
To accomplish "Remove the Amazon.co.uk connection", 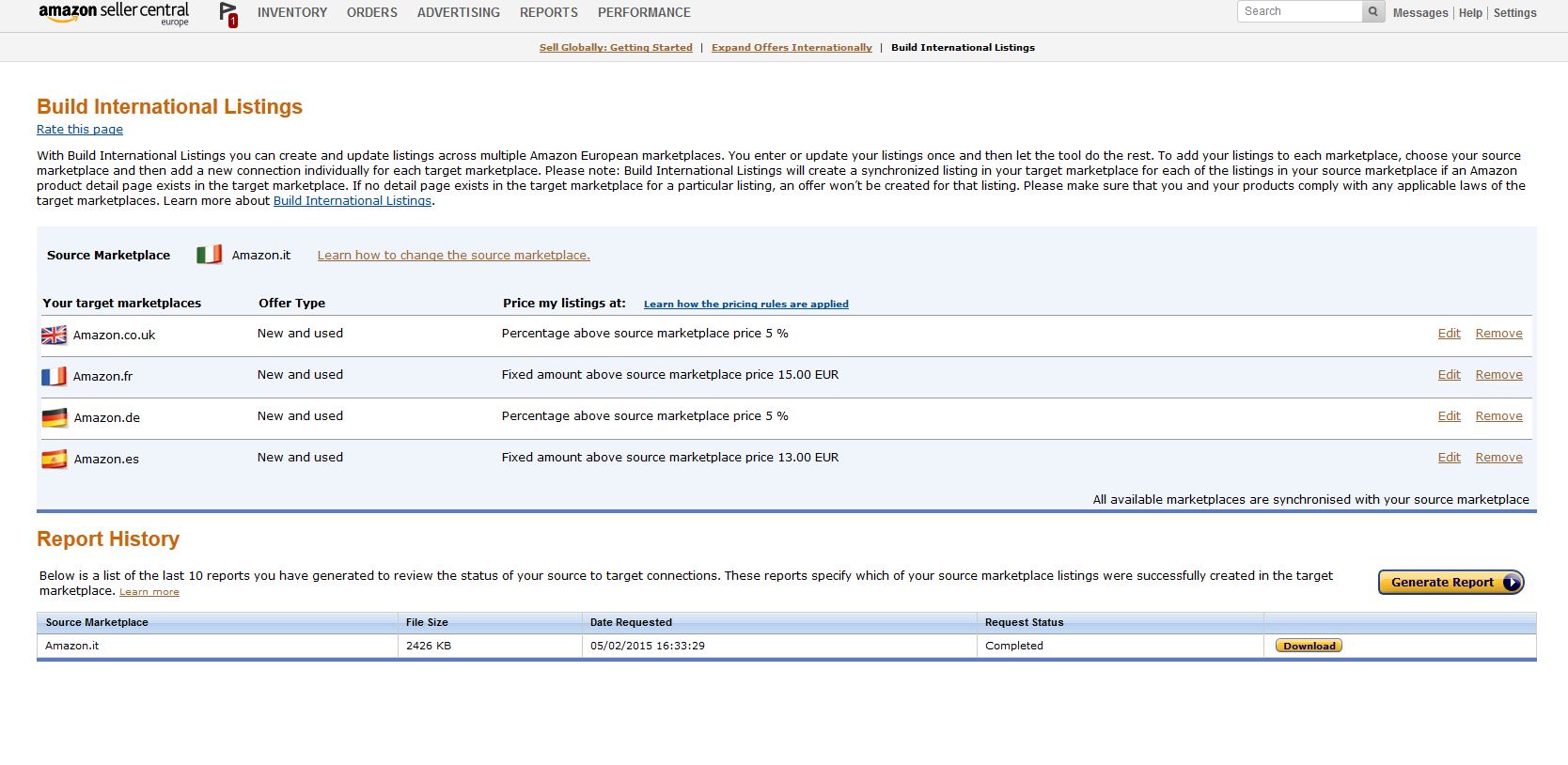I will 1499,334.
